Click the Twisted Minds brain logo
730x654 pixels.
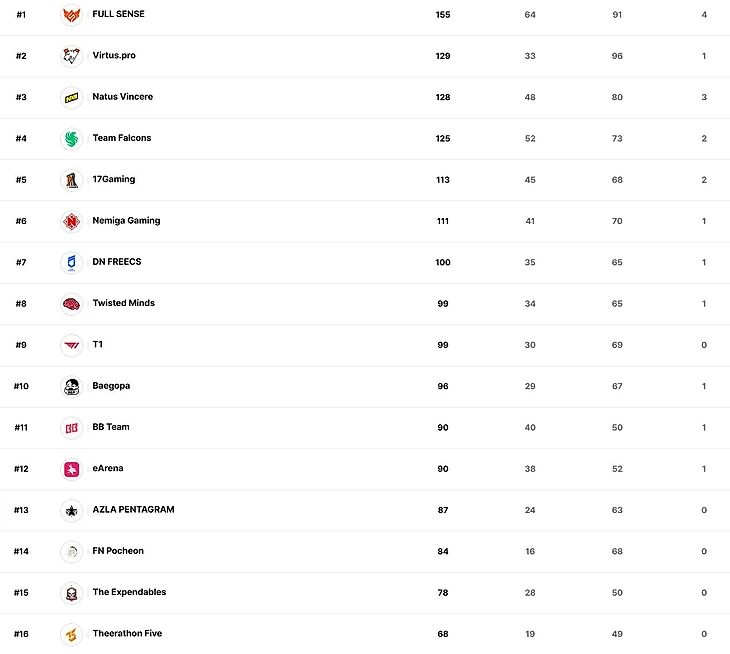(71, 303)
